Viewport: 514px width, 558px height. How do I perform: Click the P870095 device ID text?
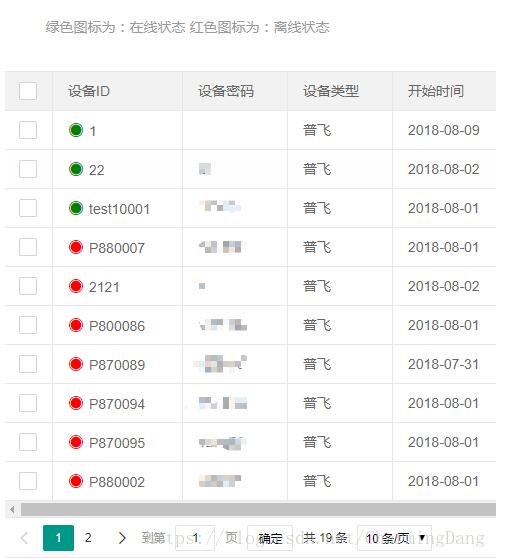117,443
